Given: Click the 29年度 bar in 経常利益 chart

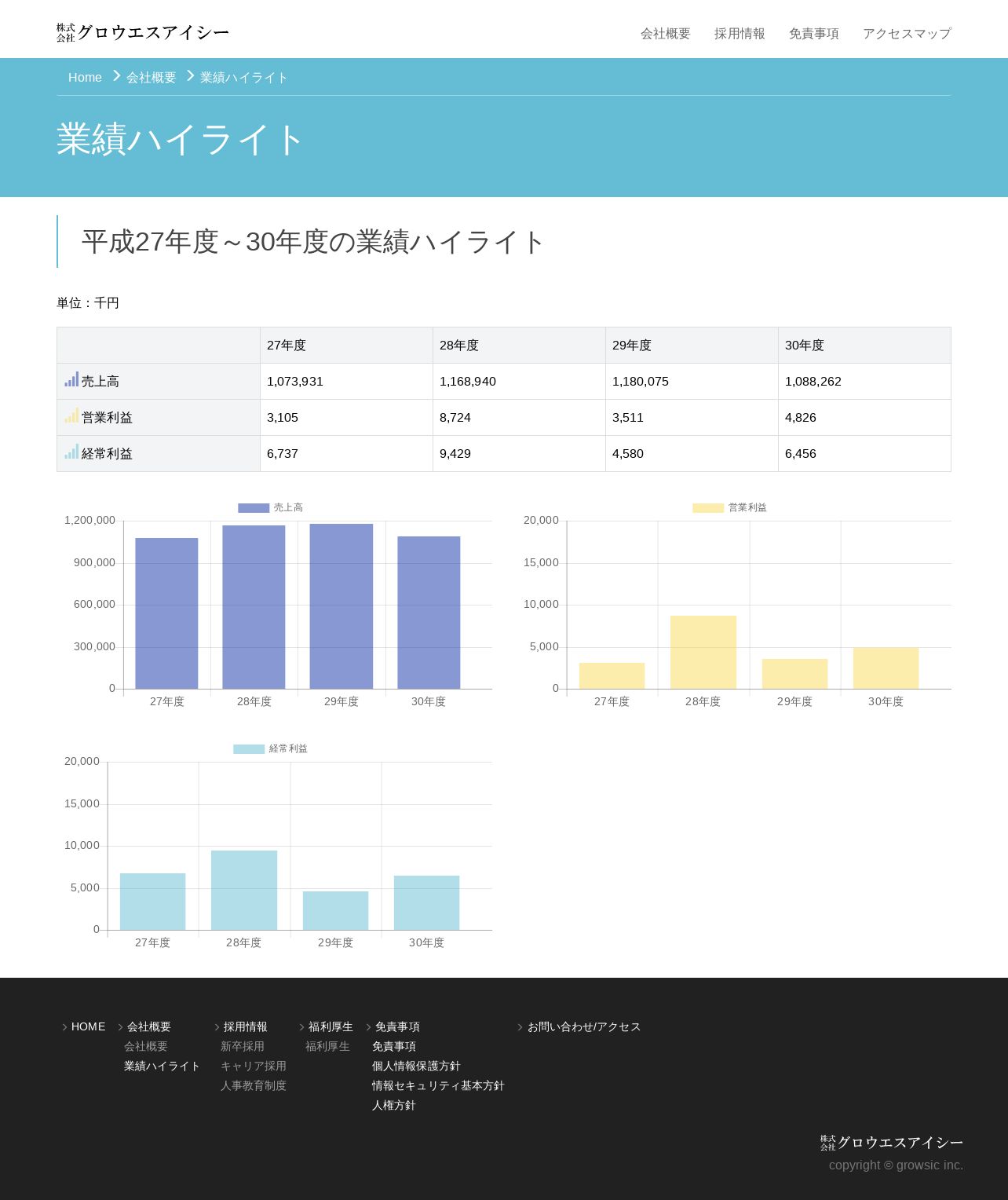Looking at the screenshot, I should [335, 910].
